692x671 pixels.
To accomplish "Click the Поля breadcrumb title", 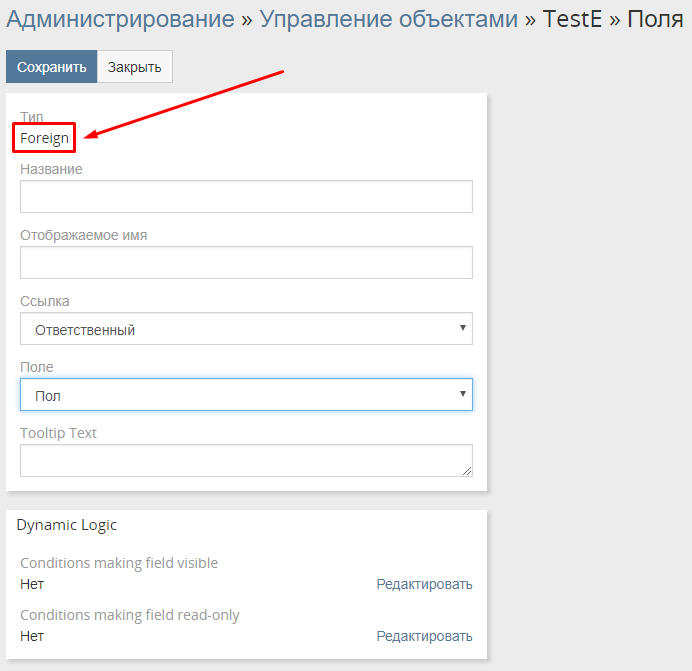I will (x=655, y=19).
